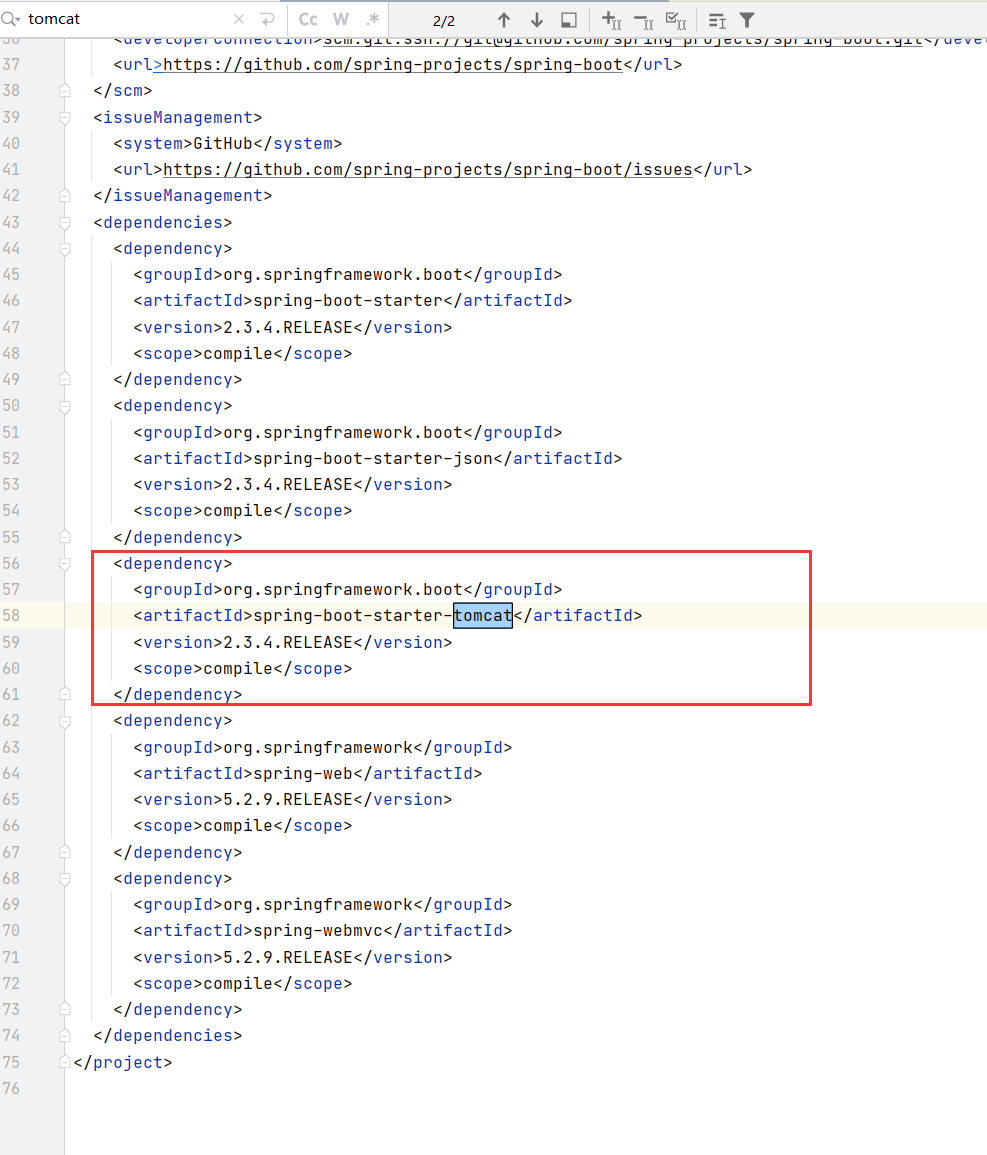Open spring-boot GitHub URL on line 37

tap(393, 65)
